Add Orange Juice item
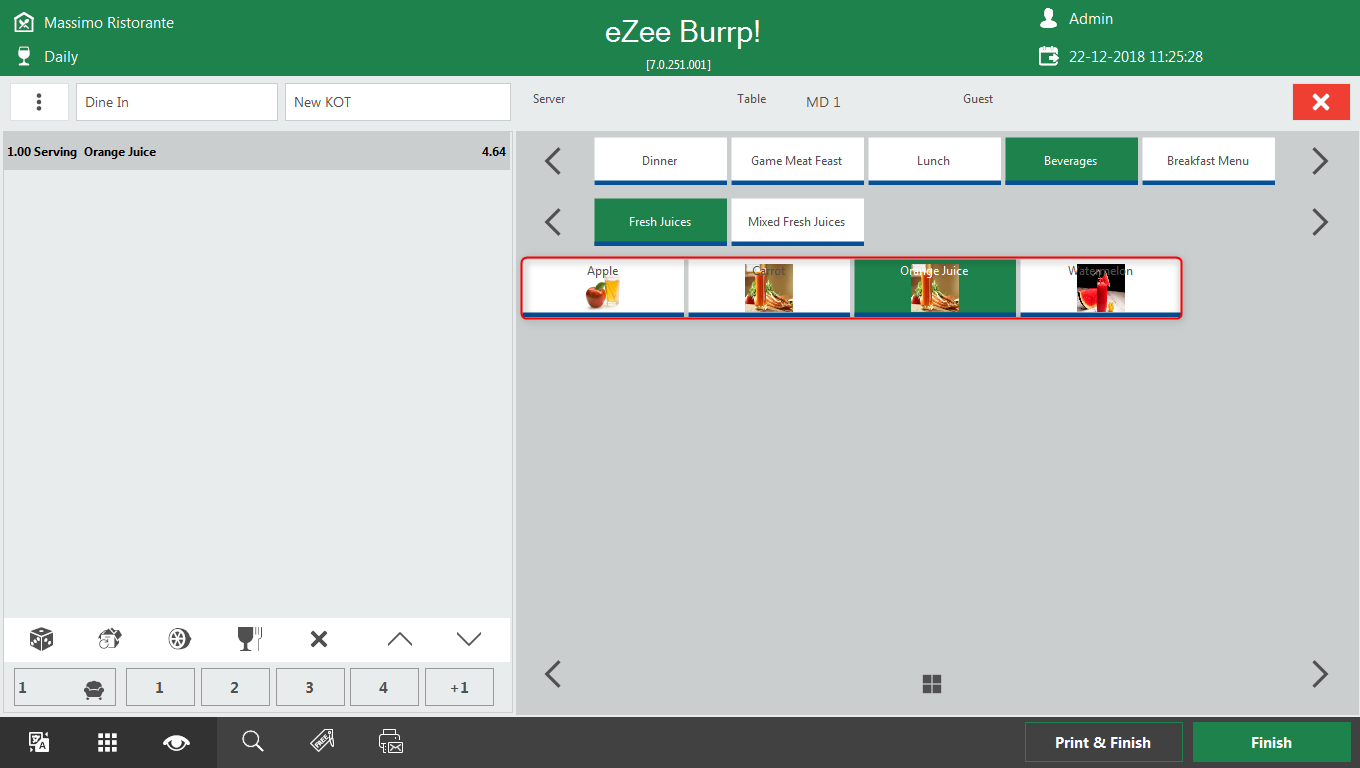This screenshot has height=768, width=1360. pos(935,288)
